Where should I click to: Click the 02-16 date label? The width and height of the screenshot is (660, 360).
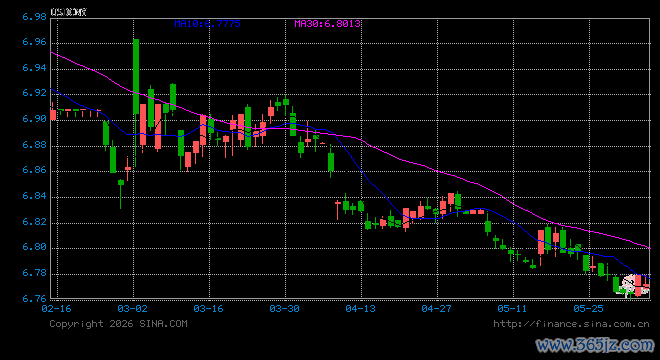point(56,309)
